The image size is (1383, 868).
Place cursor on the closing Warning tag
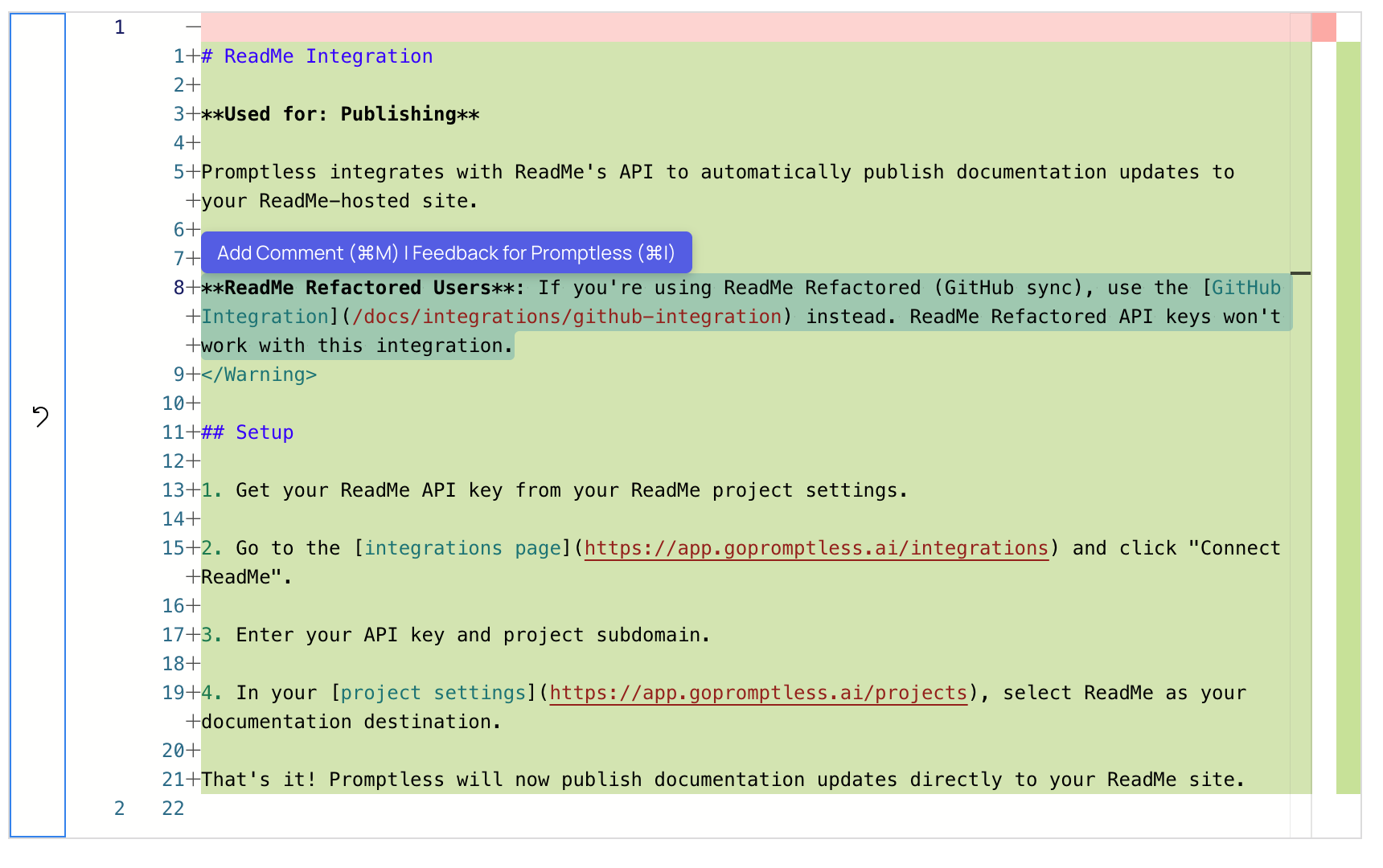pyautogui.click(x=259, y=375)
